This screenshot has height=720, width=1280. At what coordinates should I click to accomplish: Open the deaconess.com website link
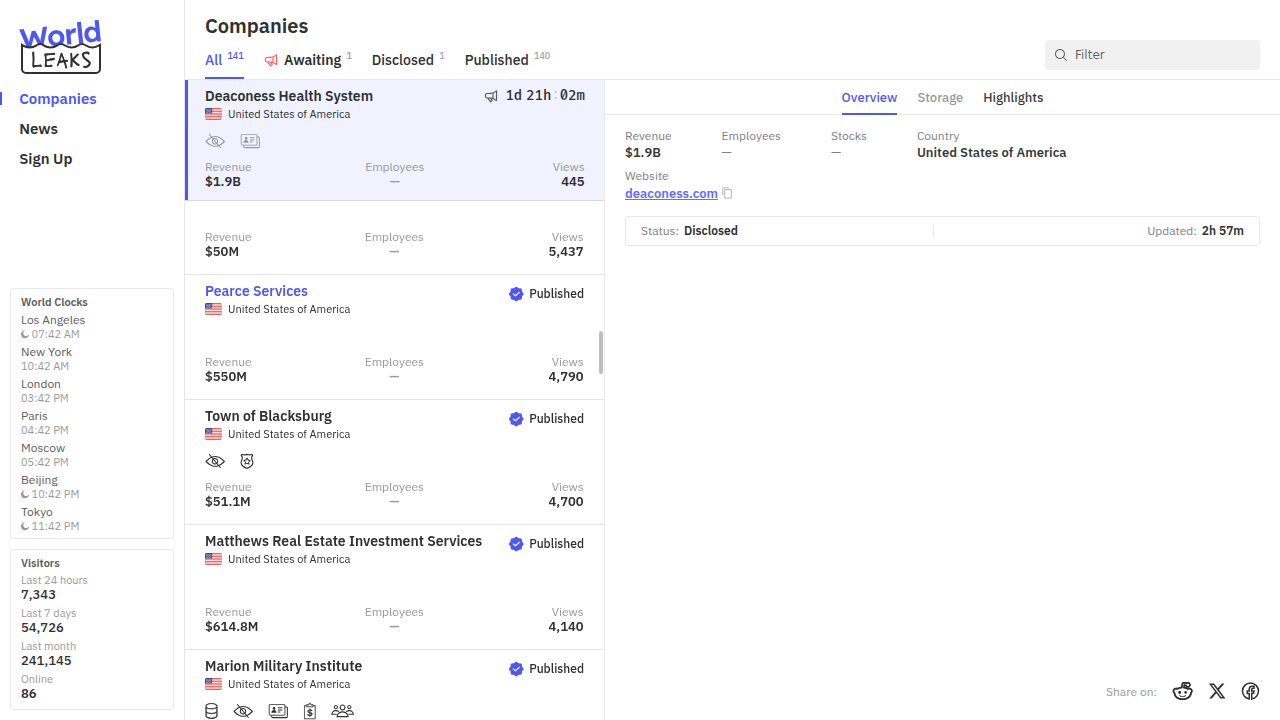pos(671,194)
